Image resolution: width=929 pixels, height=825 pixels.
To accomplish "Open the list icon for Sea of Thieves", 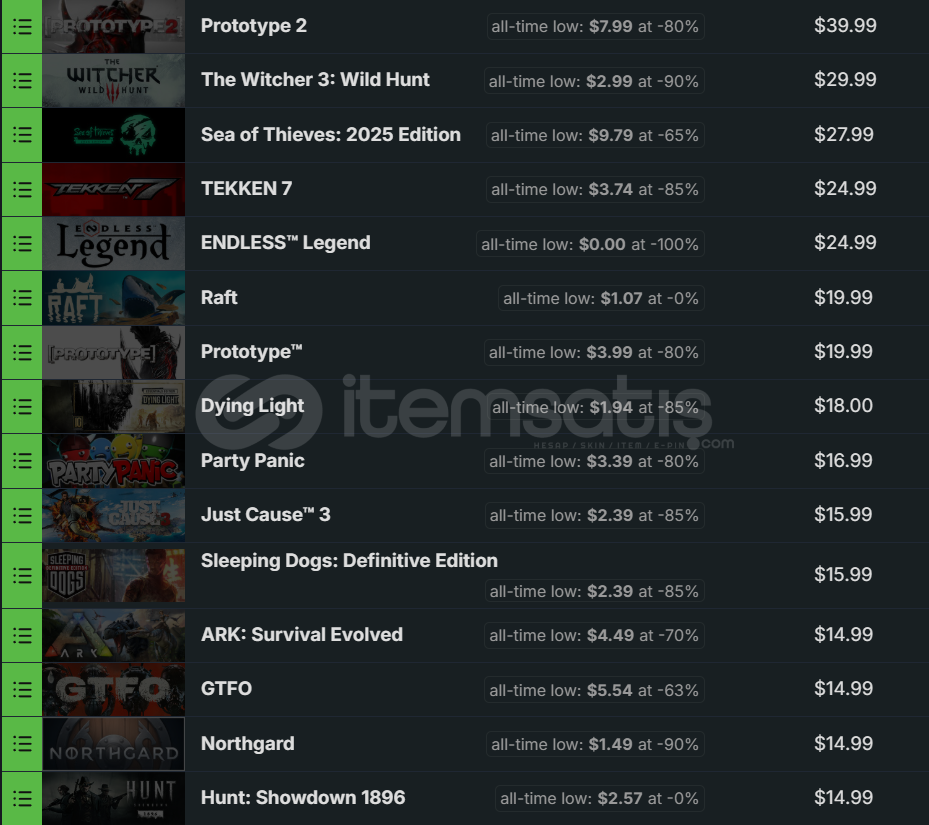I will click(x=22, y=135).
